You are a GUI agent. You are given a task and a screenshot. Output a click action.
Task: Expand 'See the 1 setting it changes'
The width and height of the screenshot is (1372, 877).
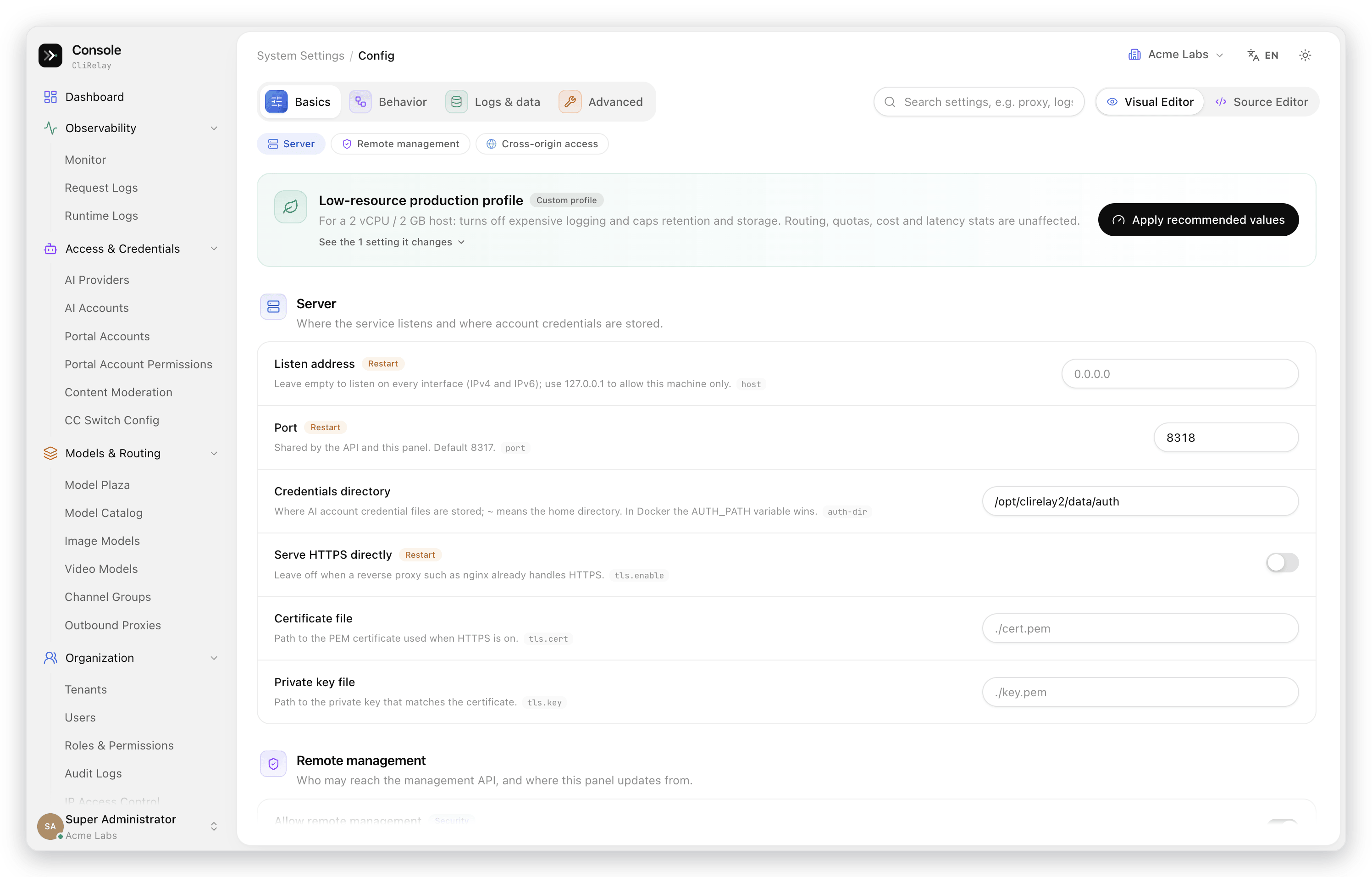(x=392, y=242)
